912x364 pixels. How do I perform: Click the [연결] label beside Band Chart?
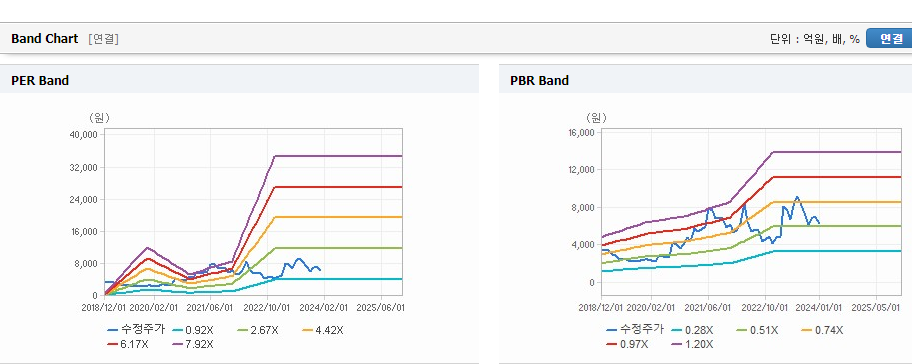point(104,39)
